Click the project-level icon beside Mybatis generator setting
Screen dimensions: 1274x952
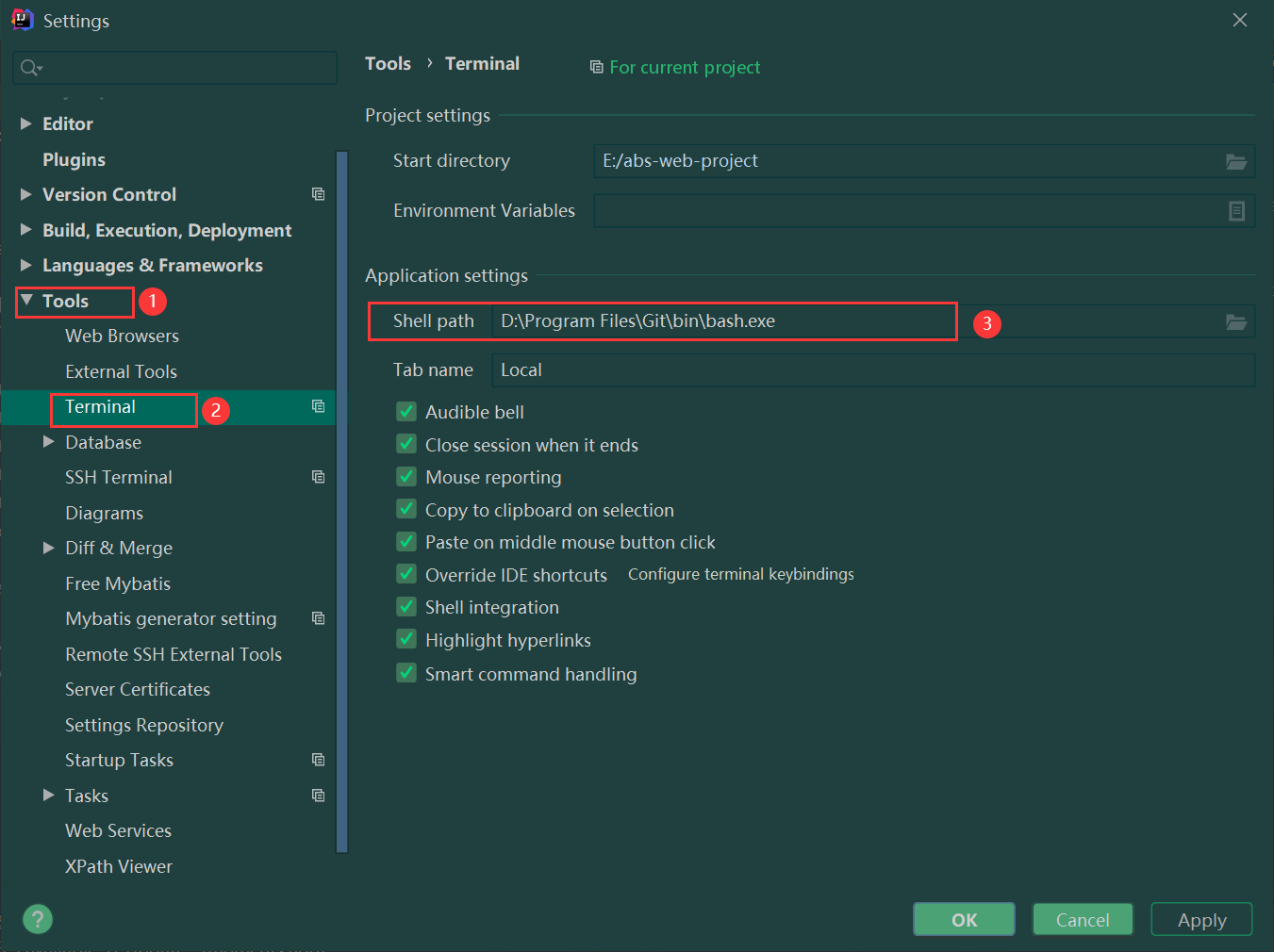318,618
